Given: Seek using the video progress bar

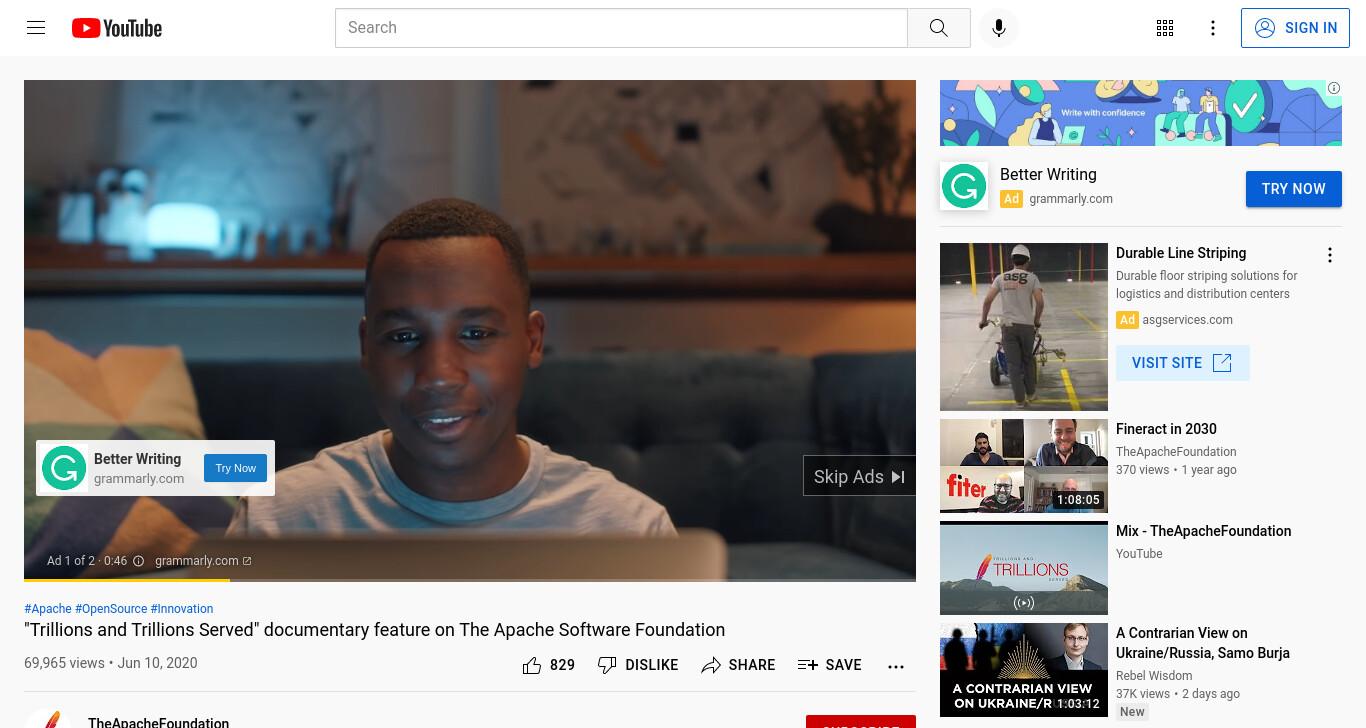Looking at the screenshot, I should 470,580.
